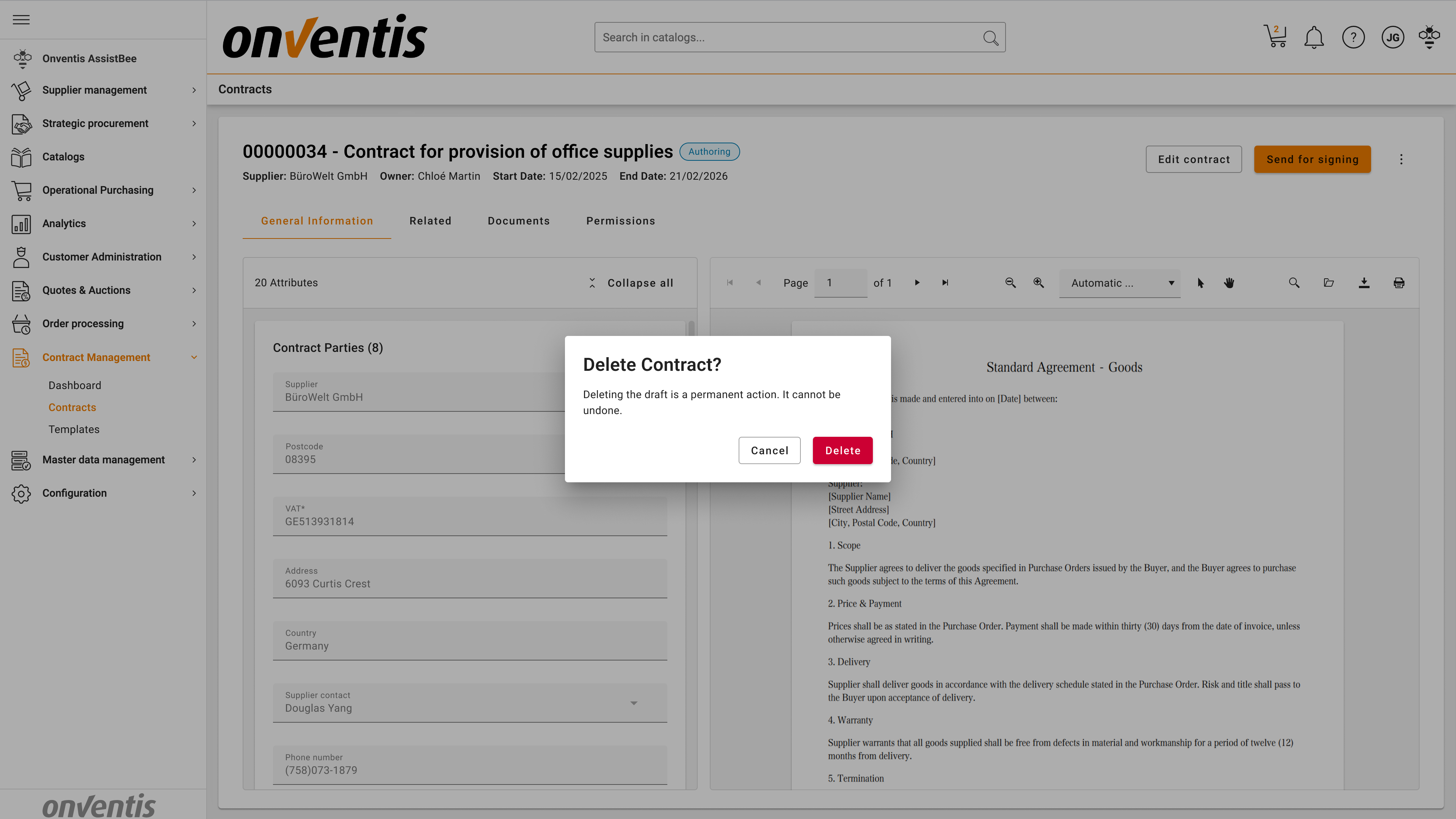Open the notifications bell
Viewport: 1456px width, 819px height.
1313,38
